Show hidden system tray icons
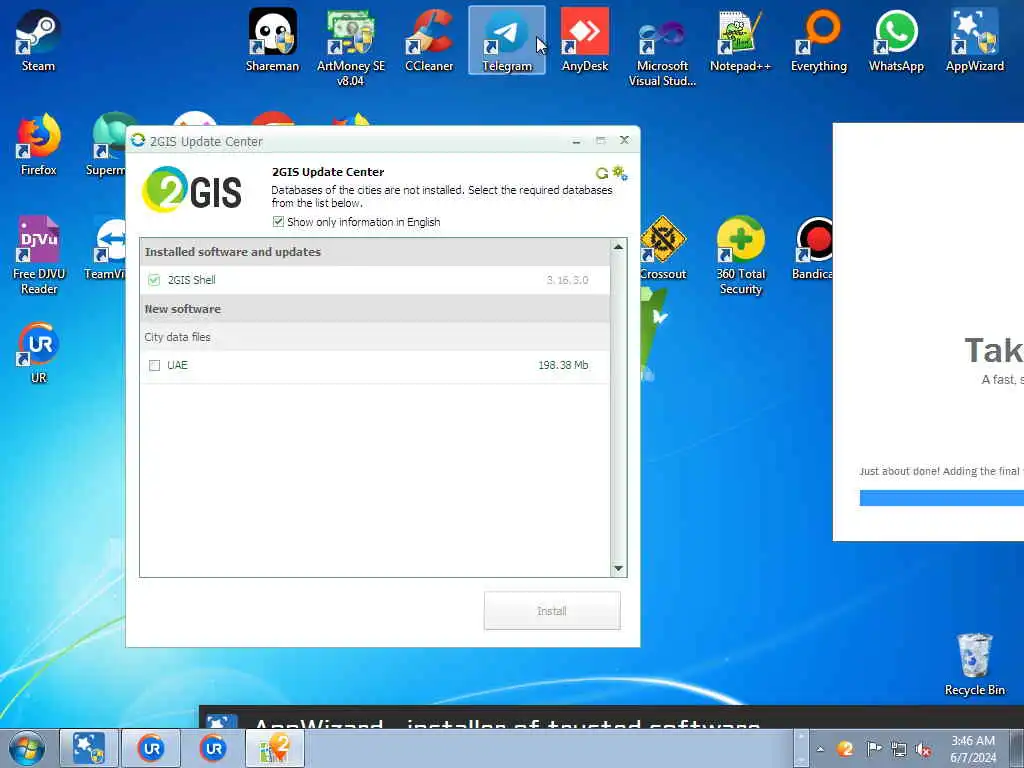 point(820,749)
